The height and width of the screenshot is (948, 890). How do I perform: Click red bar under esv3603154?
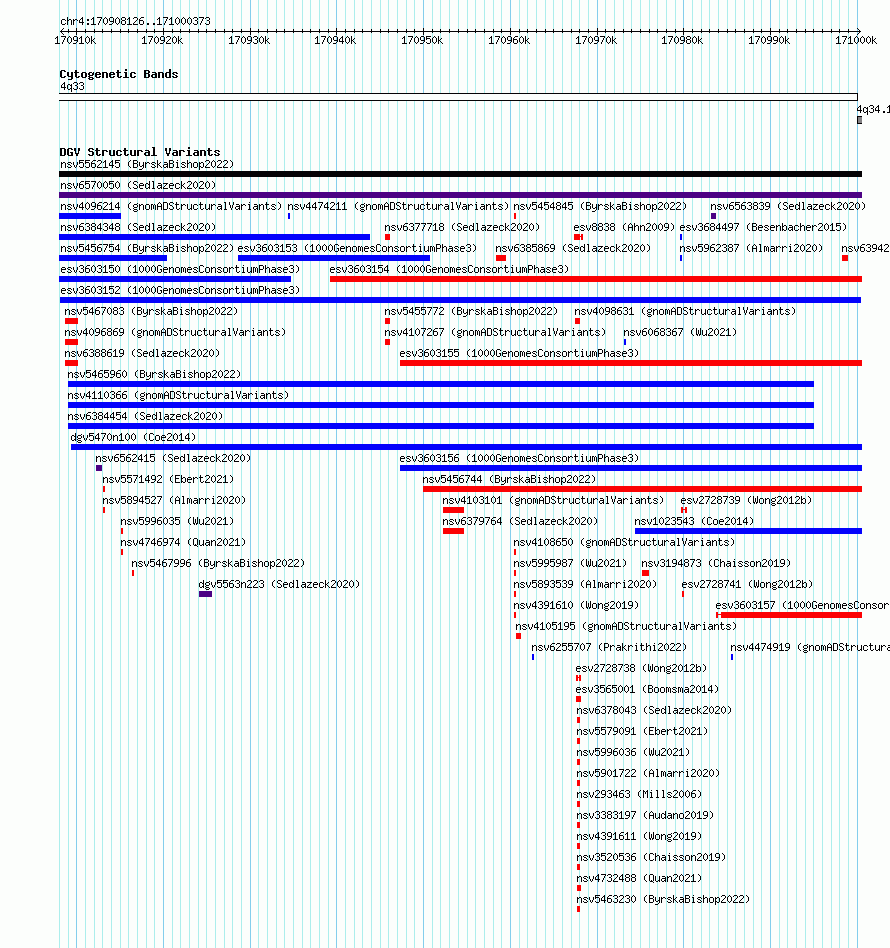(x=596, y=279)
